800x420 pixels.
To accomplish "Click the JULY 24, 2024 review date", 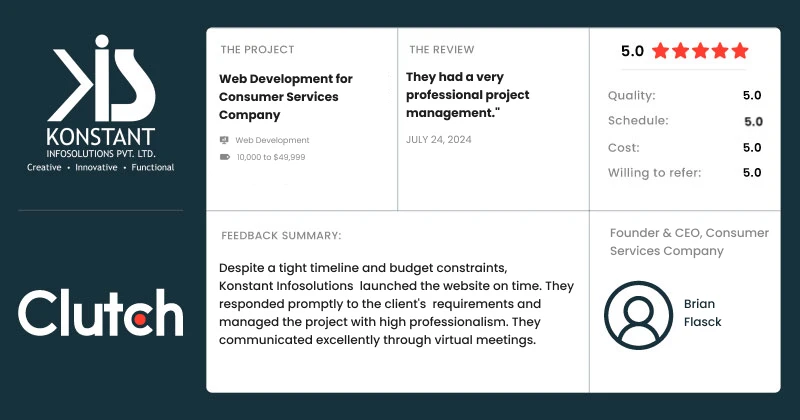I will click(x=439, y=139).
